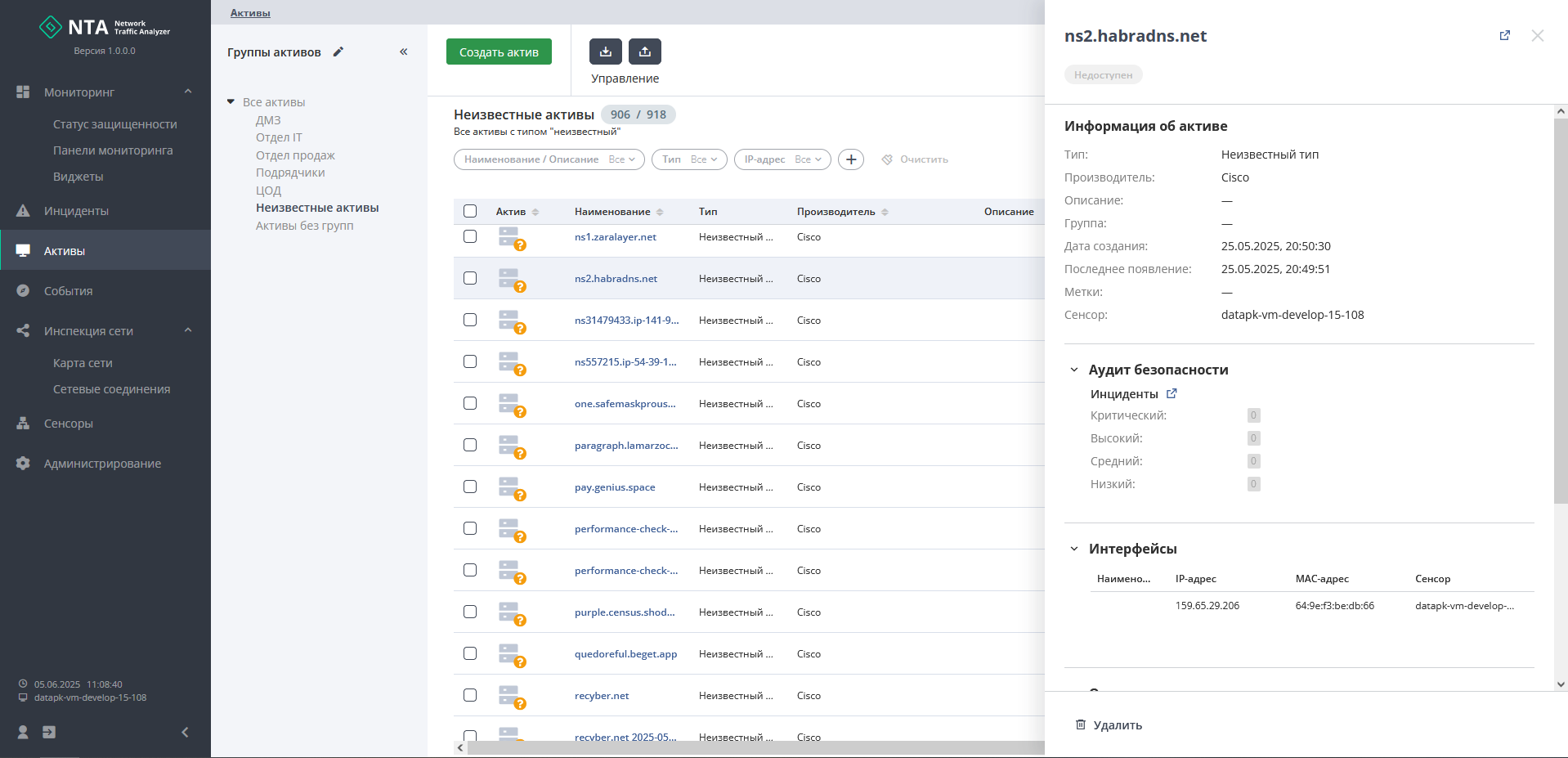
Task: Click the trash icon to delete the asset
Action: pos(1081,724)
